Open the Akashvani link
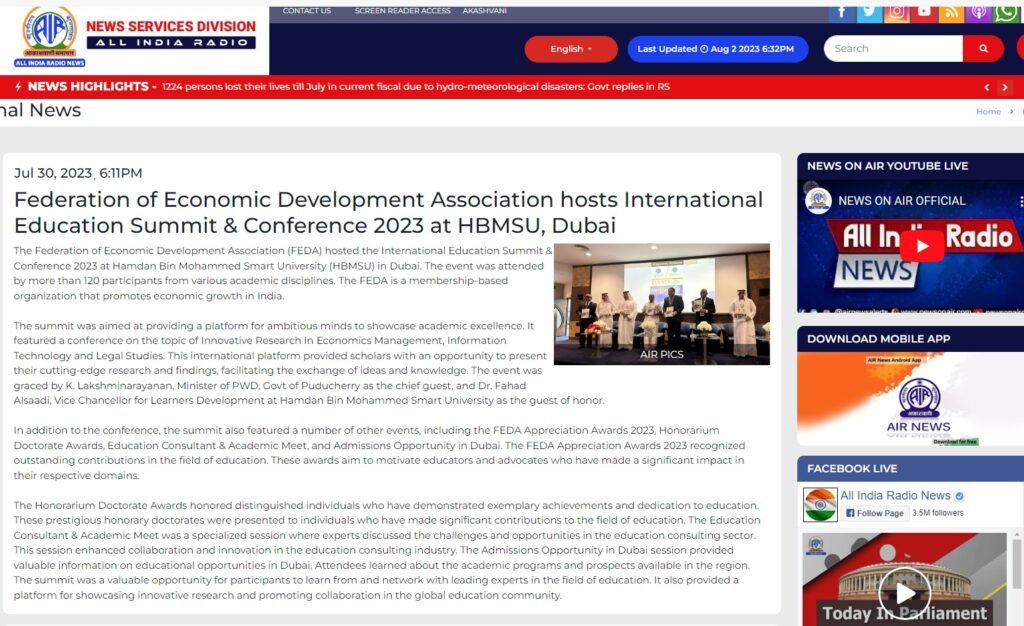The height and width of the screenshot is (626, 1024). pos(485,10)
